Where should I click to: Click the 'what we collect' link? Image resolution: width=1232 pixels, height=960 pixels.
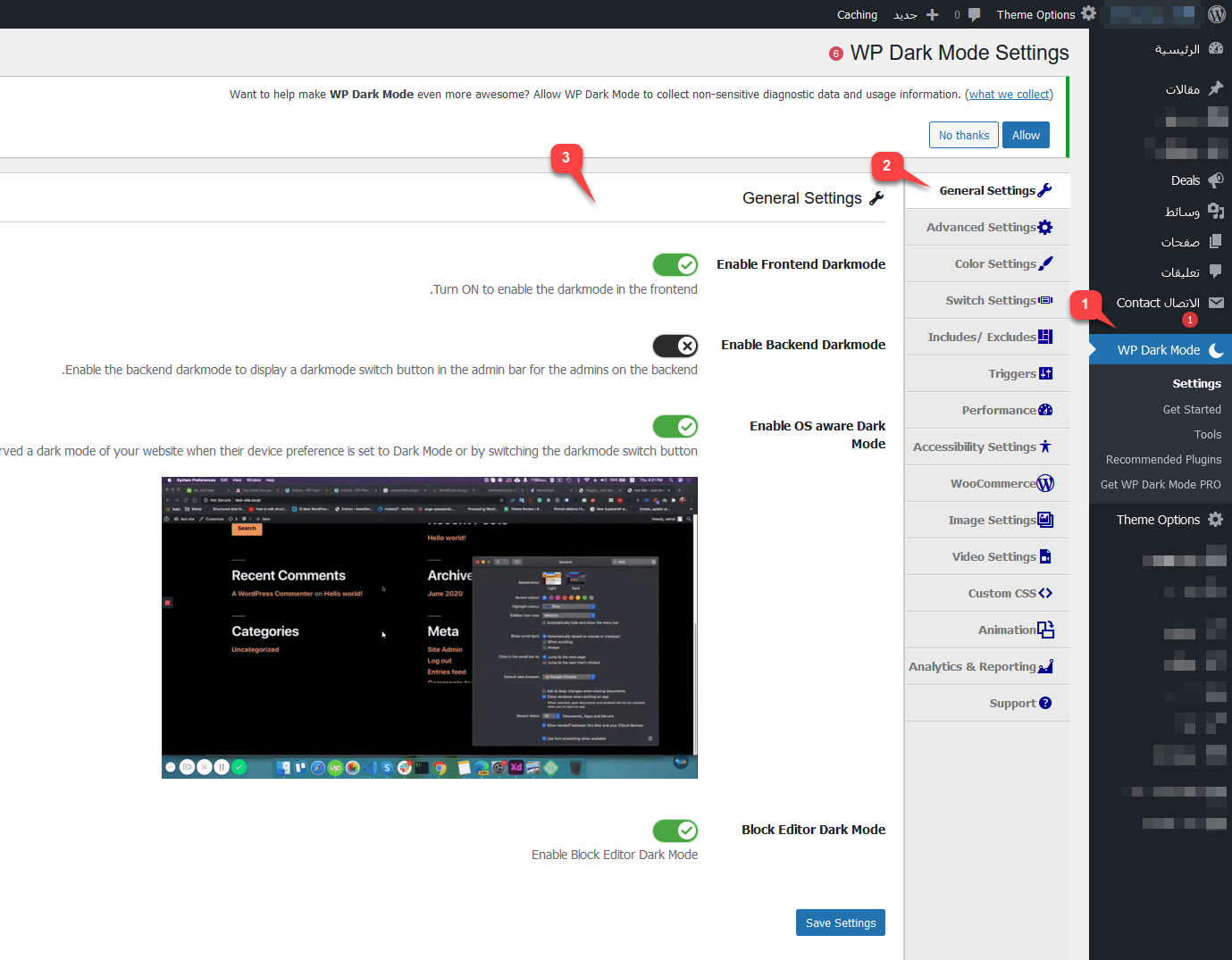[1009, 95]
